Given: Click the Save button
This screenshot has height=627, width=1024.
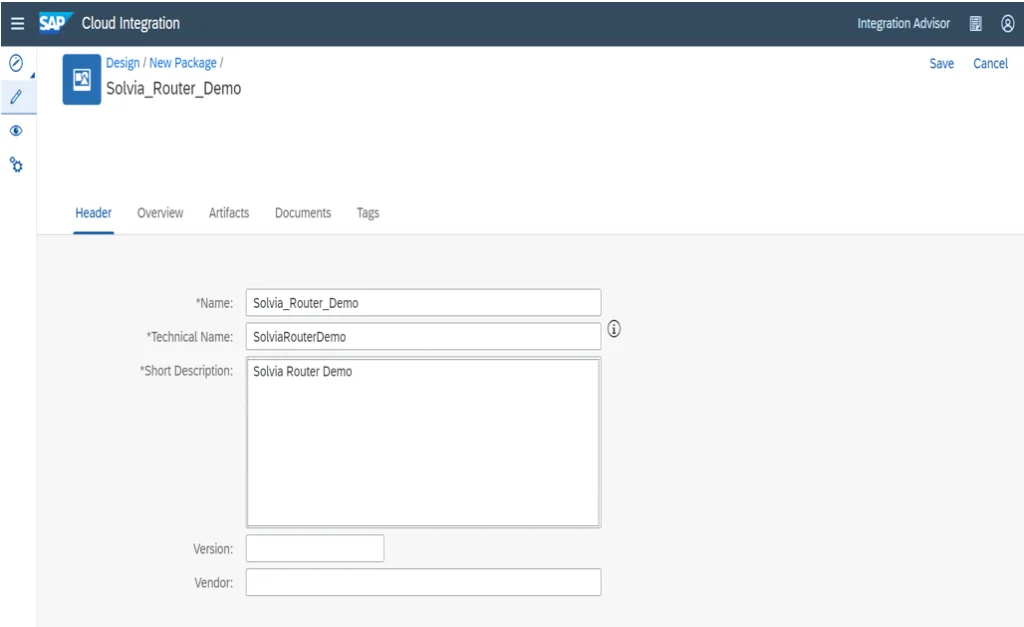Looking at the screenshot, I should click(x=941, y=63).
